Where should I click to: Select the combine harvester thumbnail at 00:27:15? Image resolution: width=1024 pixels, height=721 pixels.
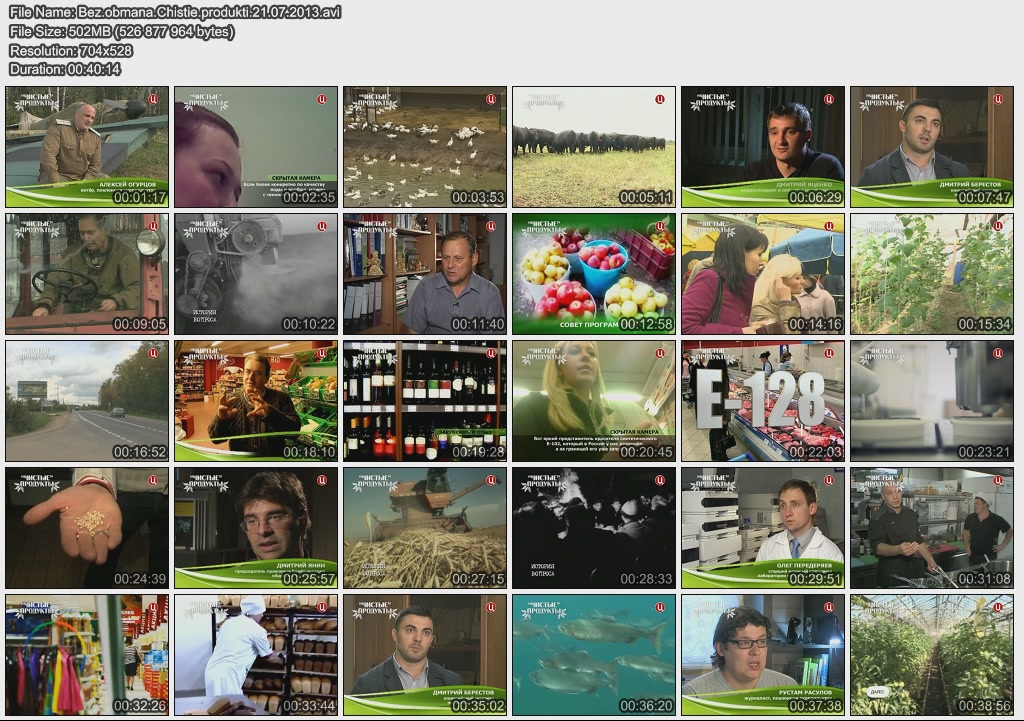425,528
